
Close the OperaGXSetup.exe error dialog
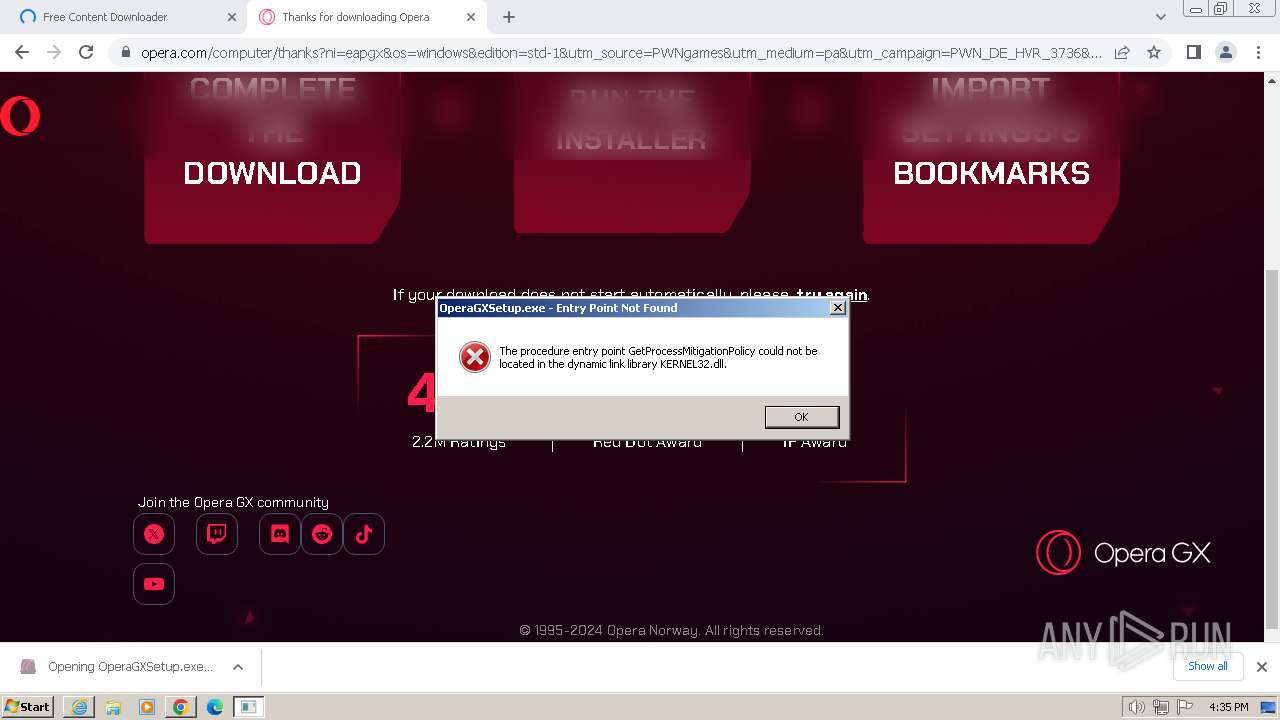838,308
